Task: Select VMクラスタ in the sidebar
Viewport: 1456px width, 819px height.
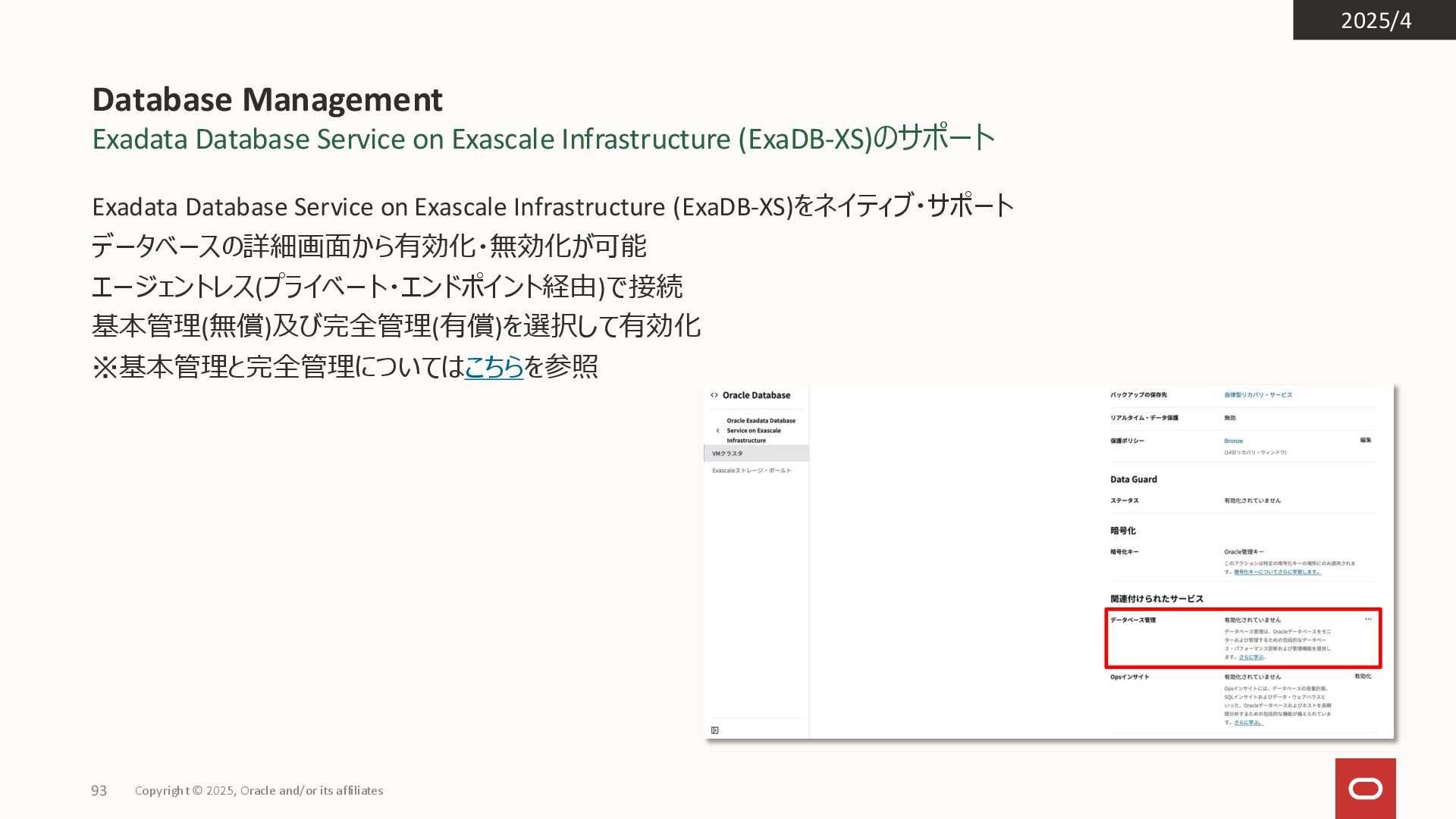Action: [728, 453]
